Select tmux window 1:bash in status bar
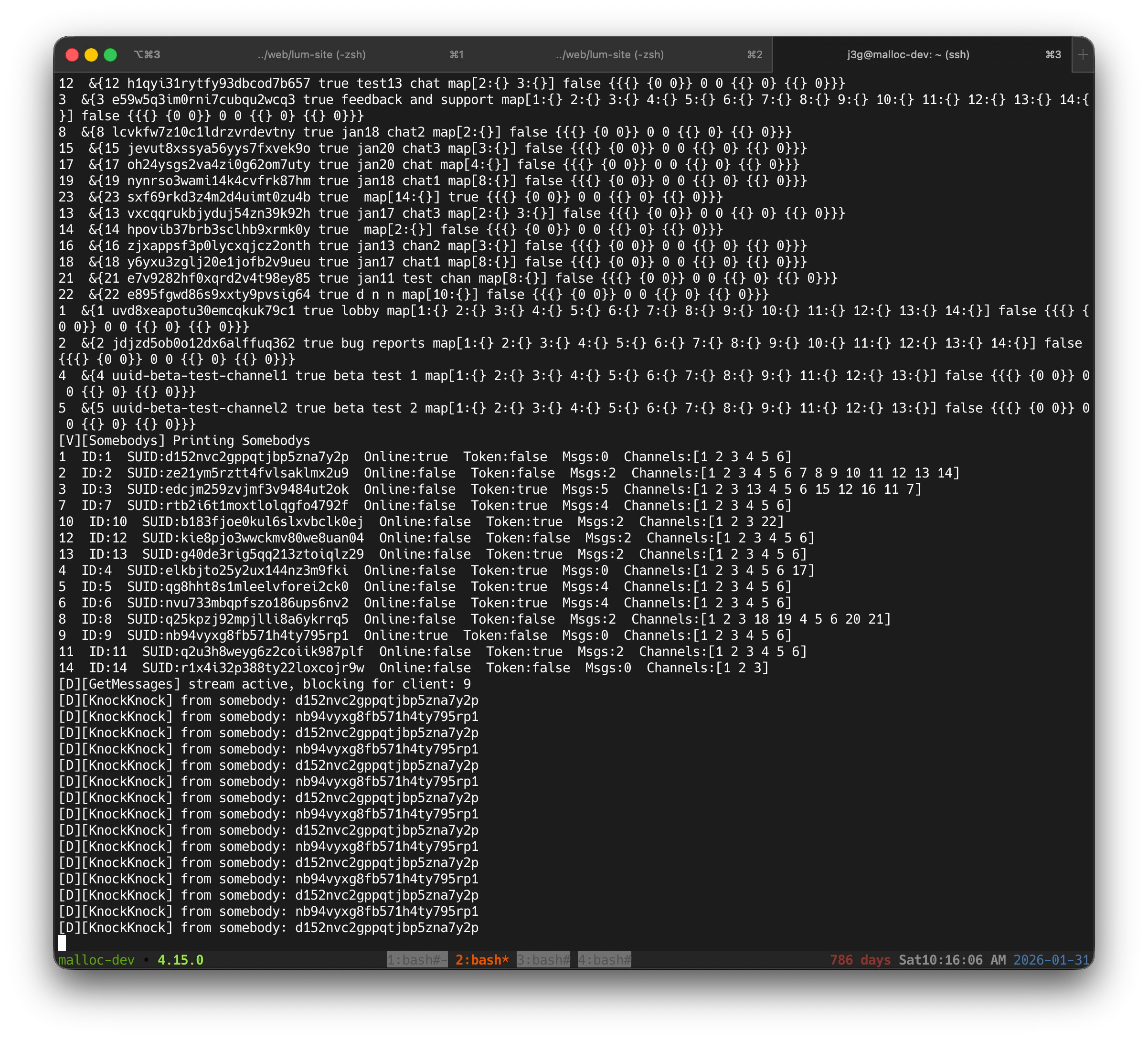Image resolution: width=1148 pixels, height=1040 pixels. (417, 960)
